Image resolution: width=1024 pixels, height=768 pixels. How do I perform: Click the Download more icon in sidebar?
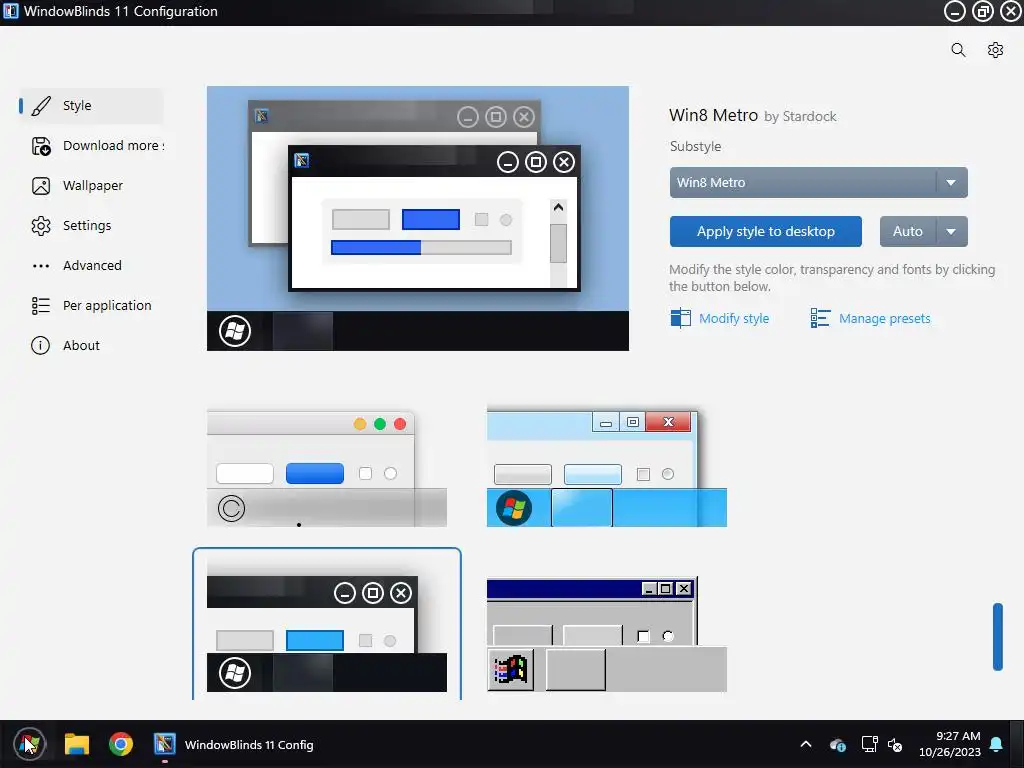(40, 146)
